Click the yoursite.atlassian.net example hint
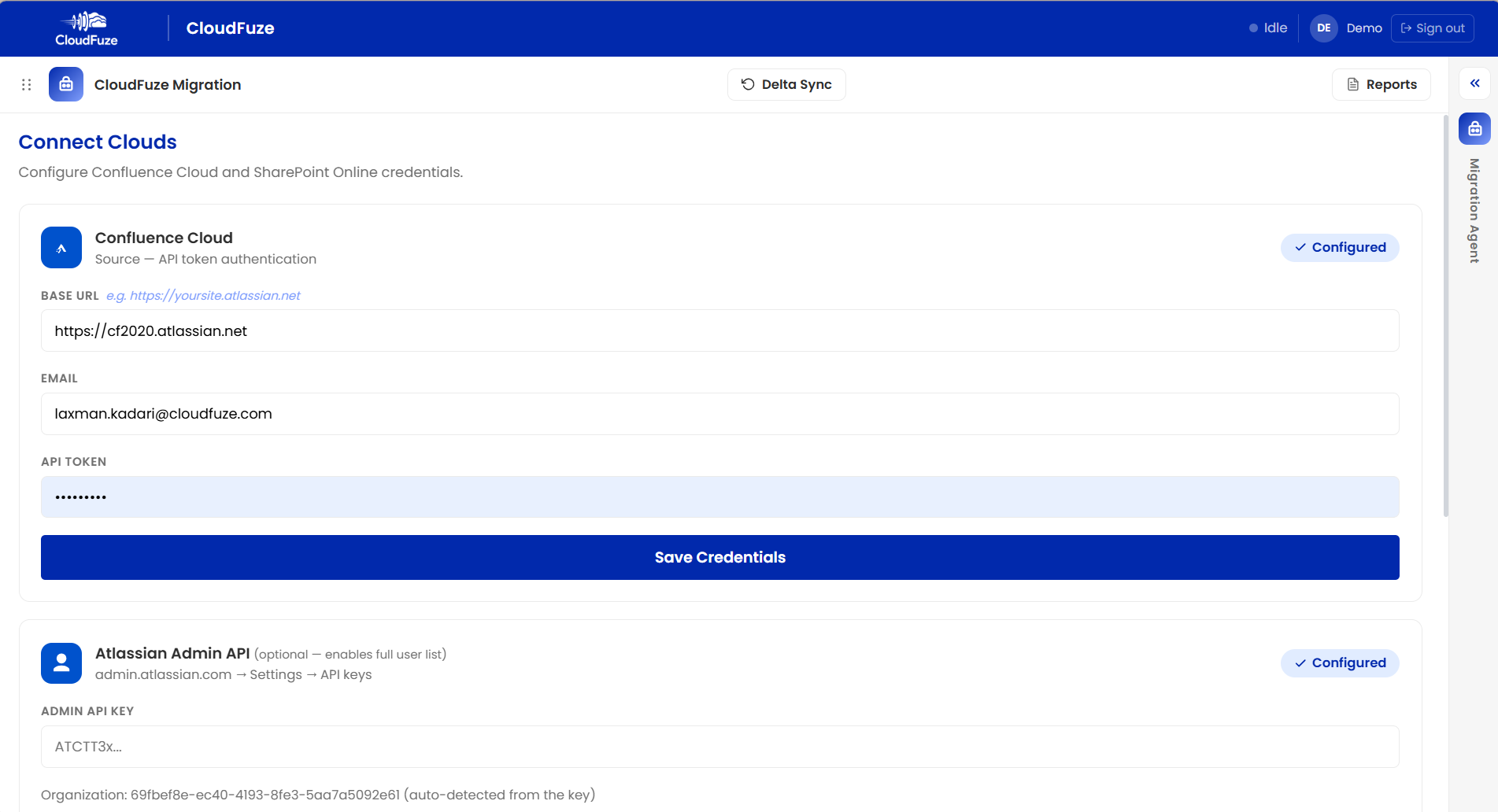 (204, 296)
